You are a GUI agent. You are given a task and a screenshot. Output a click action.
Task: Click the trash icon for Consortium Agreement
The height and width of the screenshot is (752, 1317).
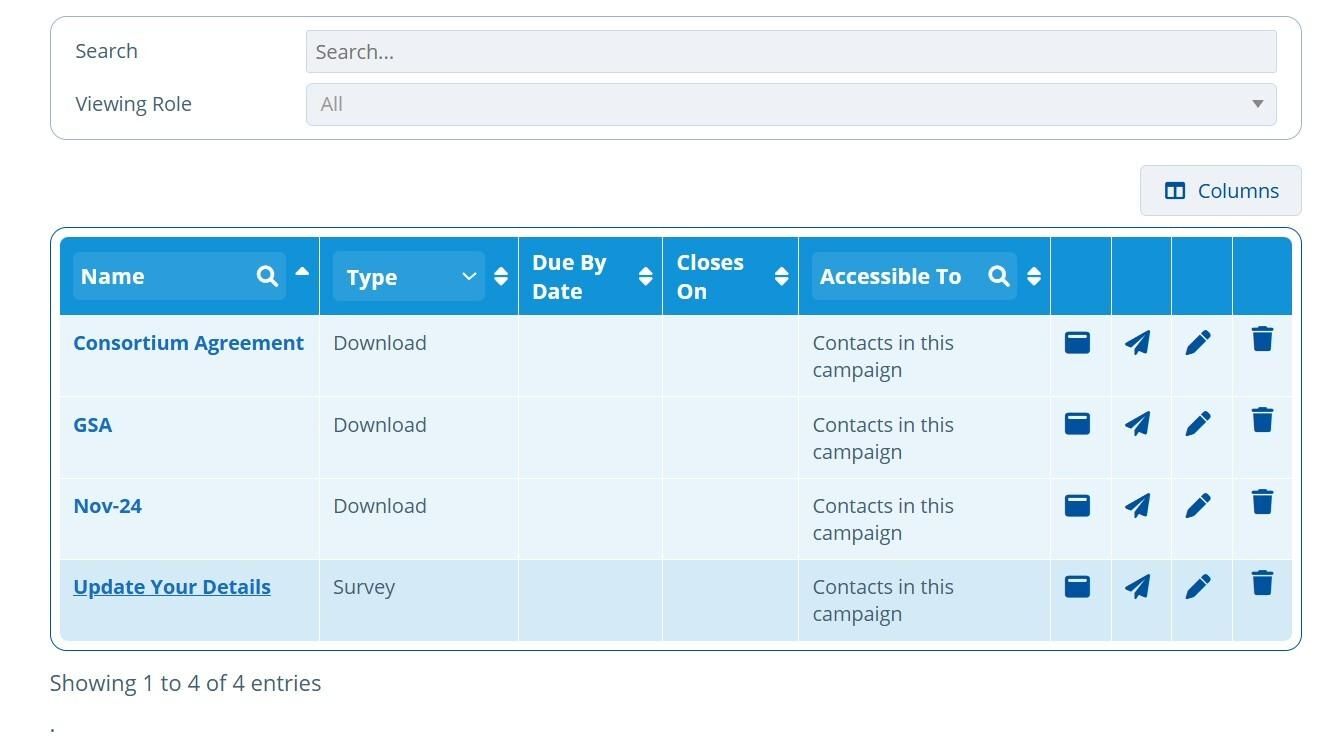(1262, 340)
